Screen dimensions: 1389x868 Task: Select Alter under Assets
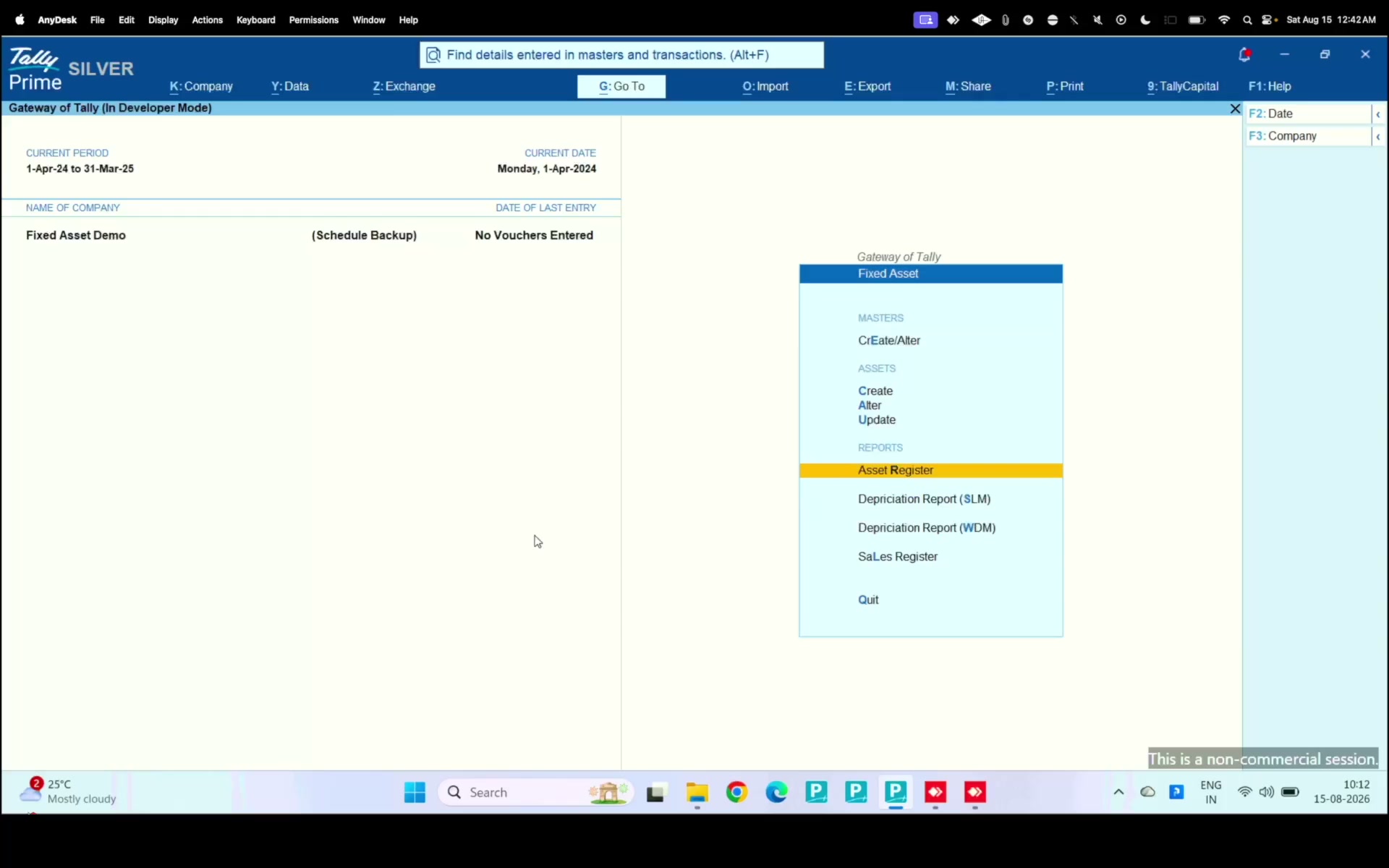tap(870, 406)
